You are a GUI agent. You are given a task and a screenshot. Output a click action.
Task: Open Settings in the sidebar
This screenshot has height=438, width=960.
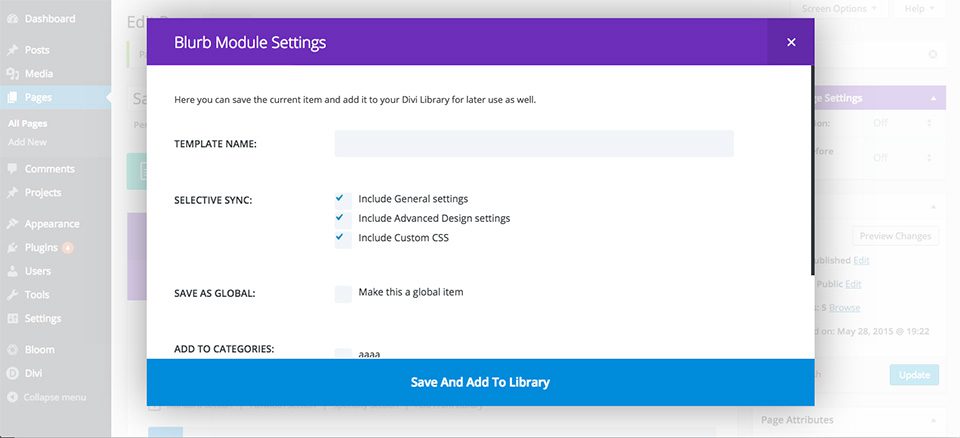point(43,319)
